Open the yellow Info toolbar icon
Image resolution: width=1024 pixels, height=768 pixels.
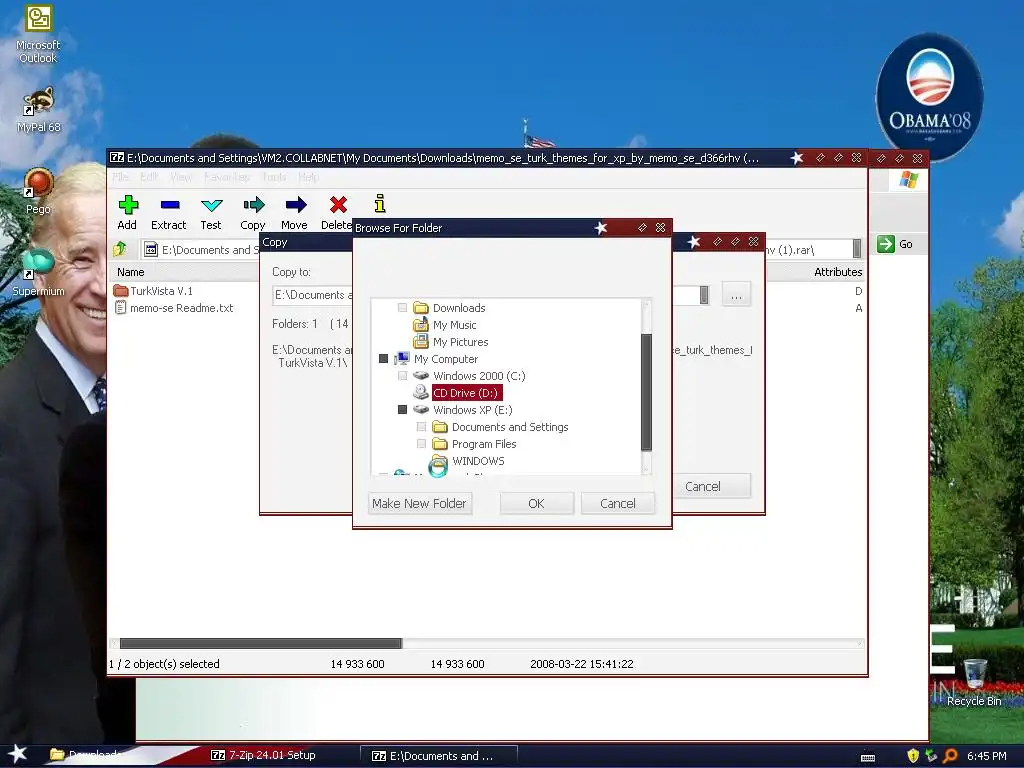pos(380,204)
